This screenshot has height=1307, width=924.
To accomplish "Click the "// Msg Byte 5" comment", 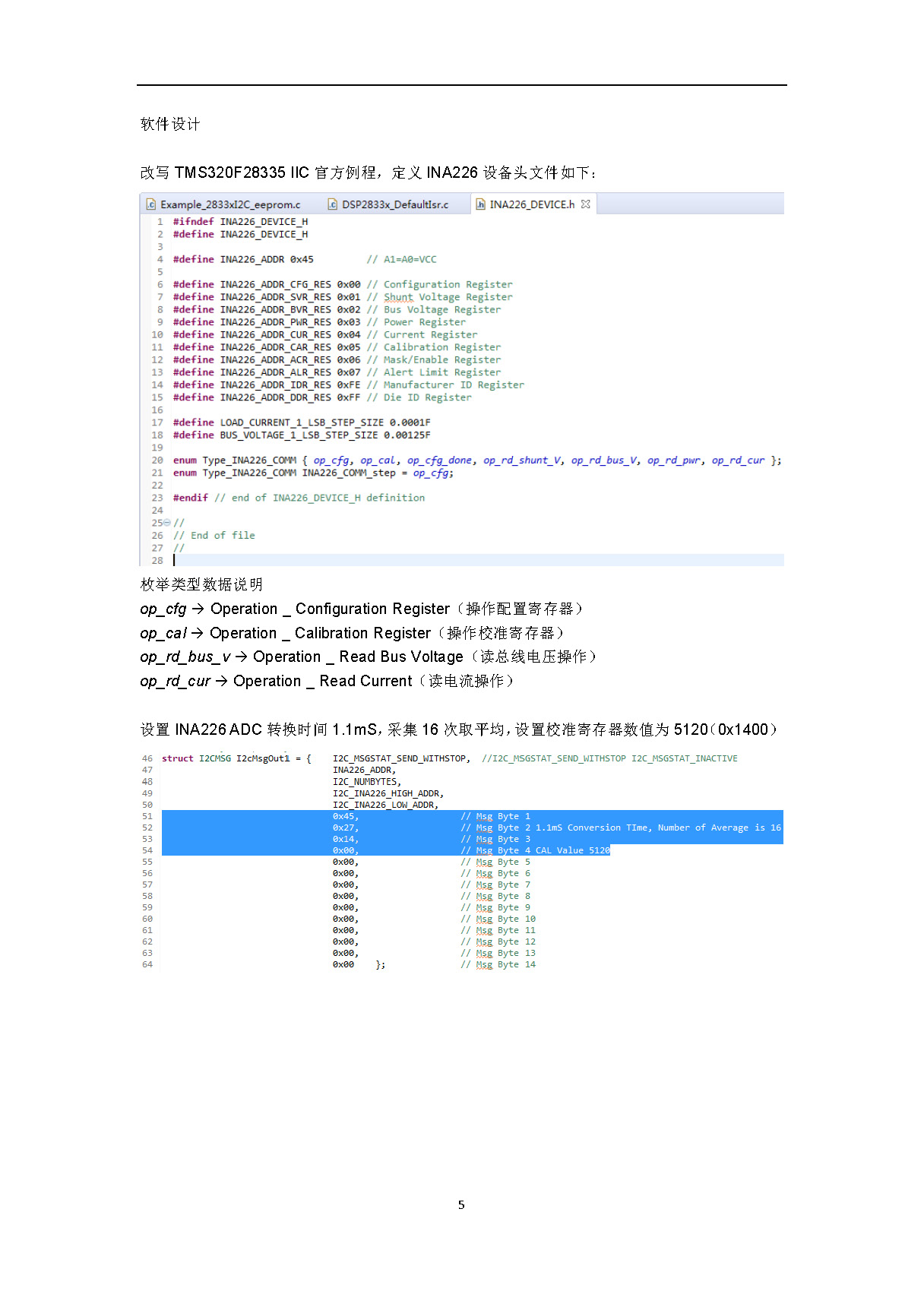I will (495, 862).
